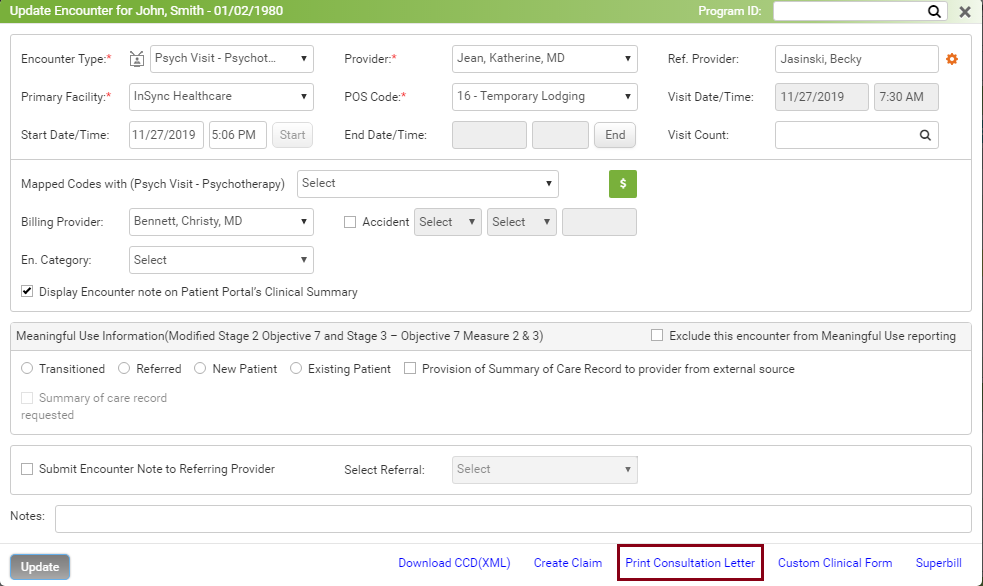Uncheck Display Encounter note on Patient Portal
This screenshot has height=586, width=983.
pos(27,292)
